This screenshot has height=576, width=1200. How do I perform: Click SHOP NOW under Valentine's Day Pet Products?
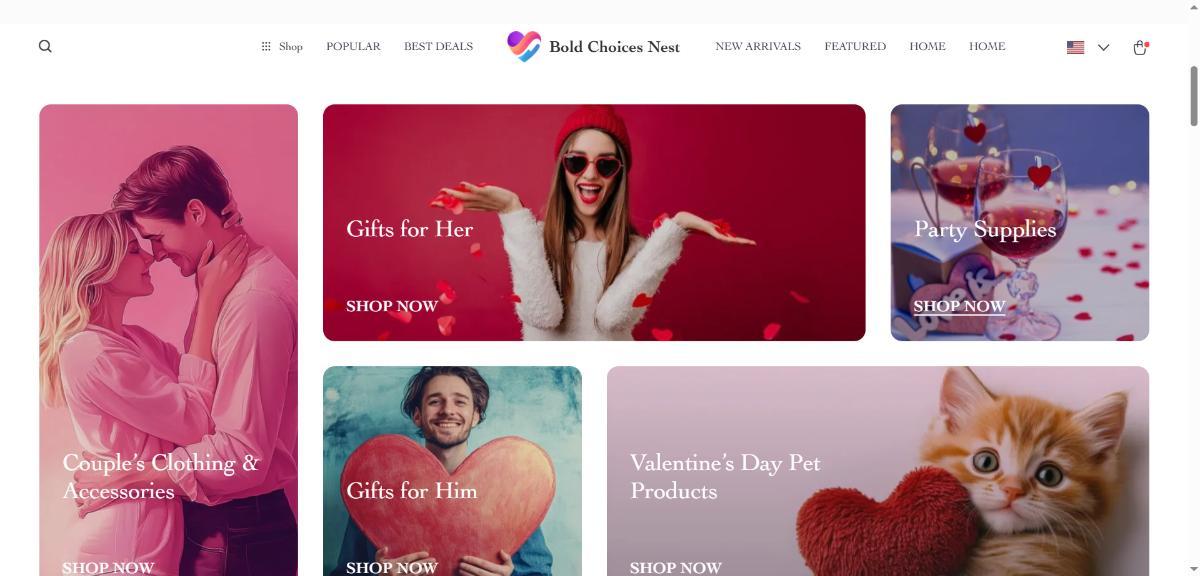coord(676,567)
